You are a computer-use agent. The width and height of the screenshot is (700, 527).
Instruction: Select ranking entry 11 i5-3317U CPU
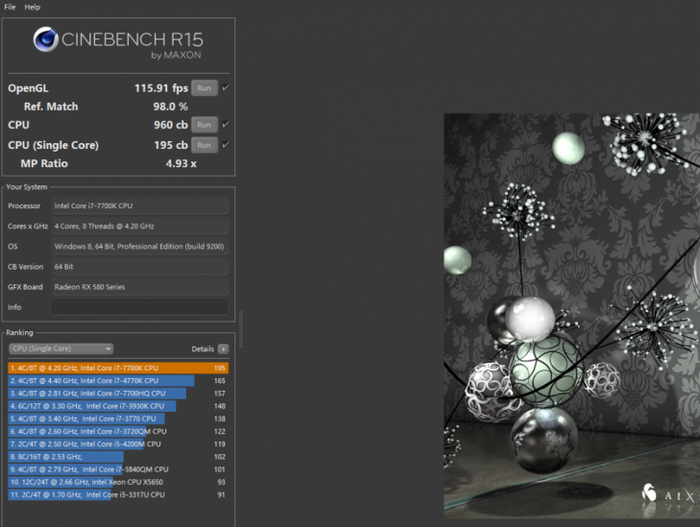click(x=118, y=495)
